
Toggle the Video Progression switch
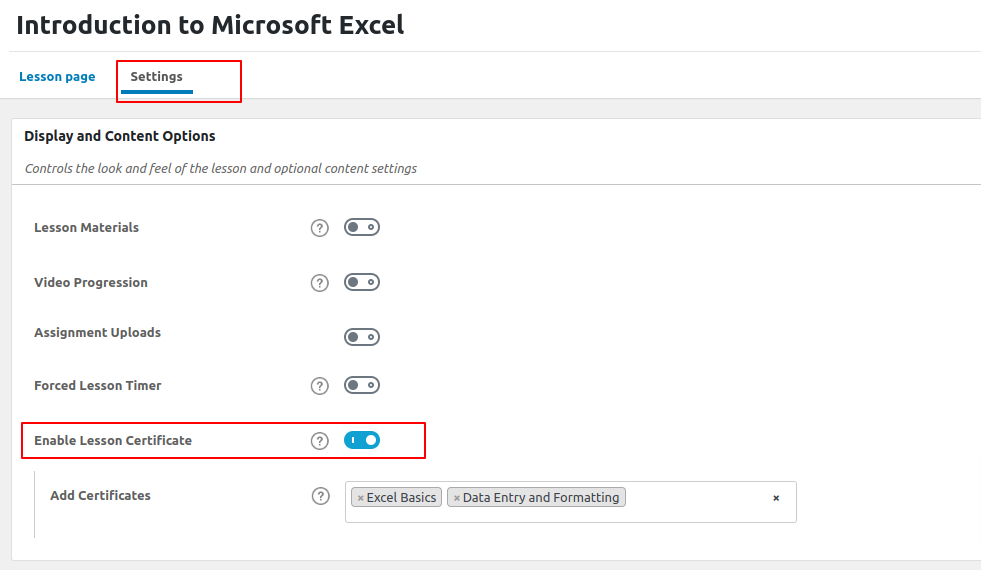(362, 282)
